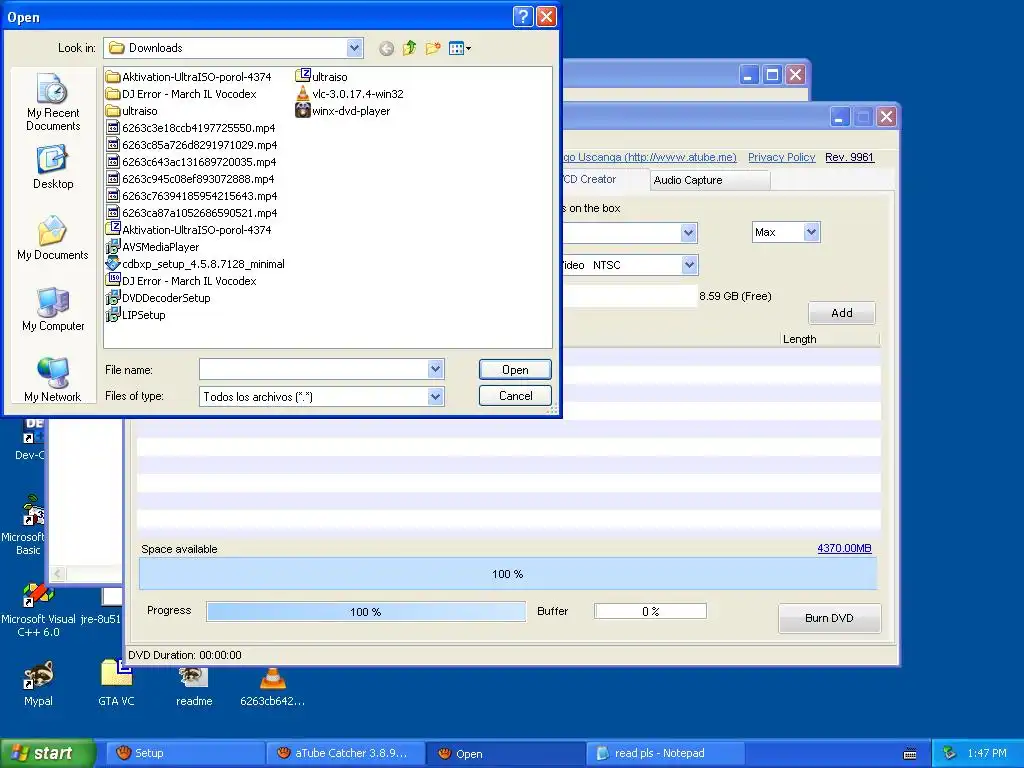
Task: Click the Open button in dialog
Action: [x=515, y=370]
